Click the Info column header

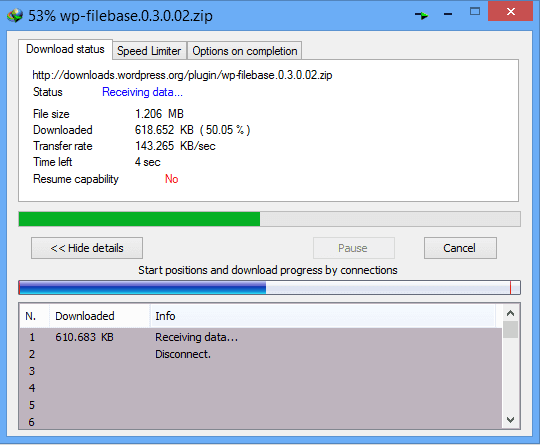[x=323, y=316]
